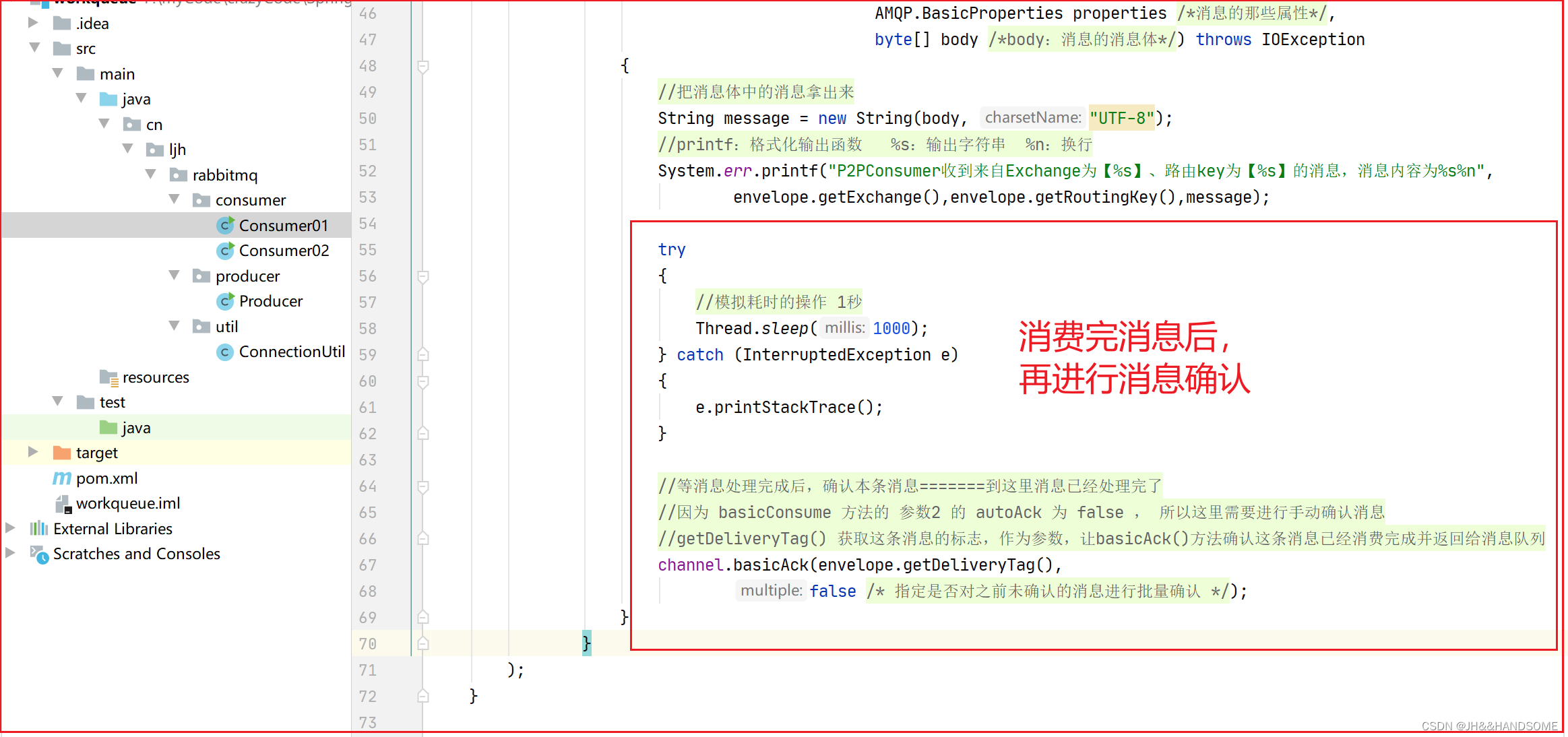This screenshot has height=737, width=1568.
Task: Toggle fold marker at line 64 comment
Action: 423,486
